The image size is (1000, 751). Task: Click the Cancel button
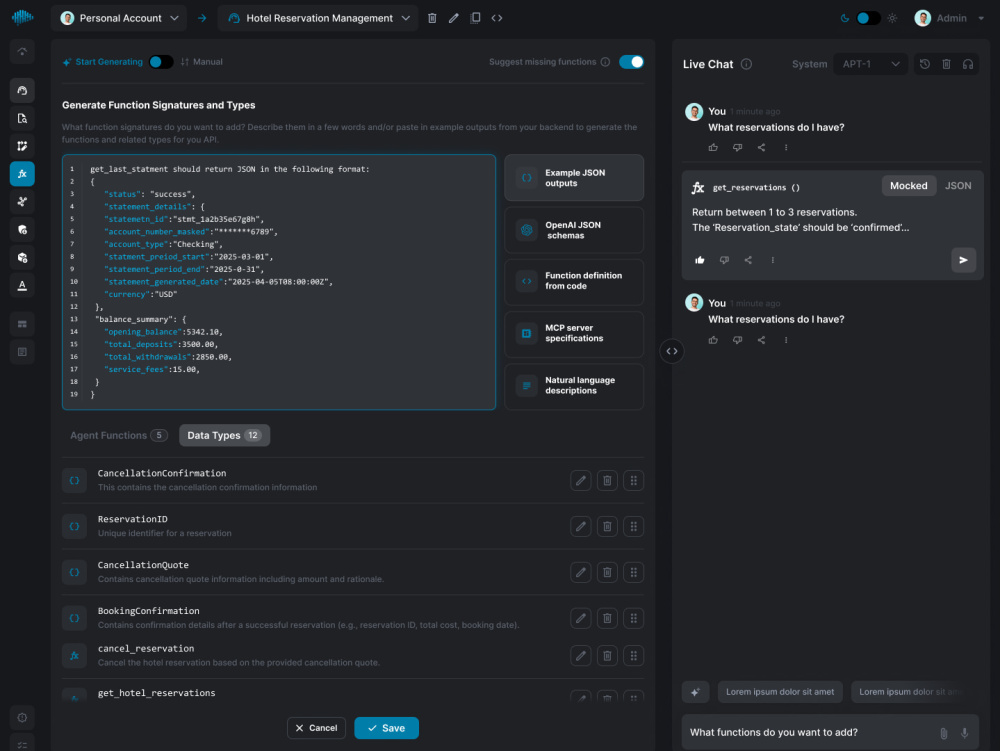[316, 728]
